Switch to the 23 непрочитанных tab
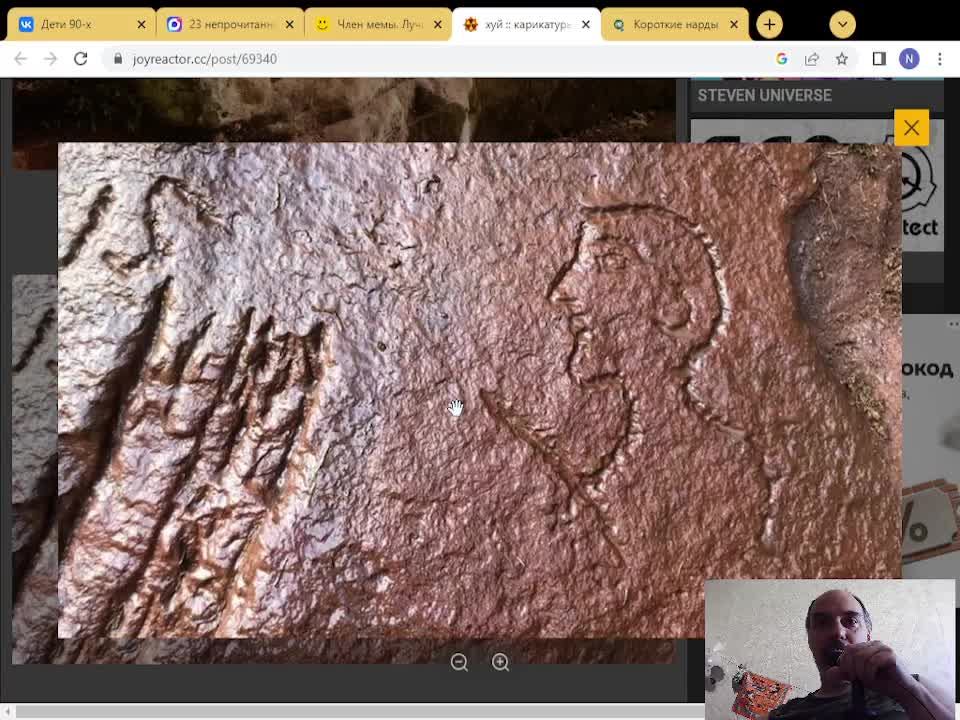The height and width of the screenshot is (720, 960). point(230,24)
